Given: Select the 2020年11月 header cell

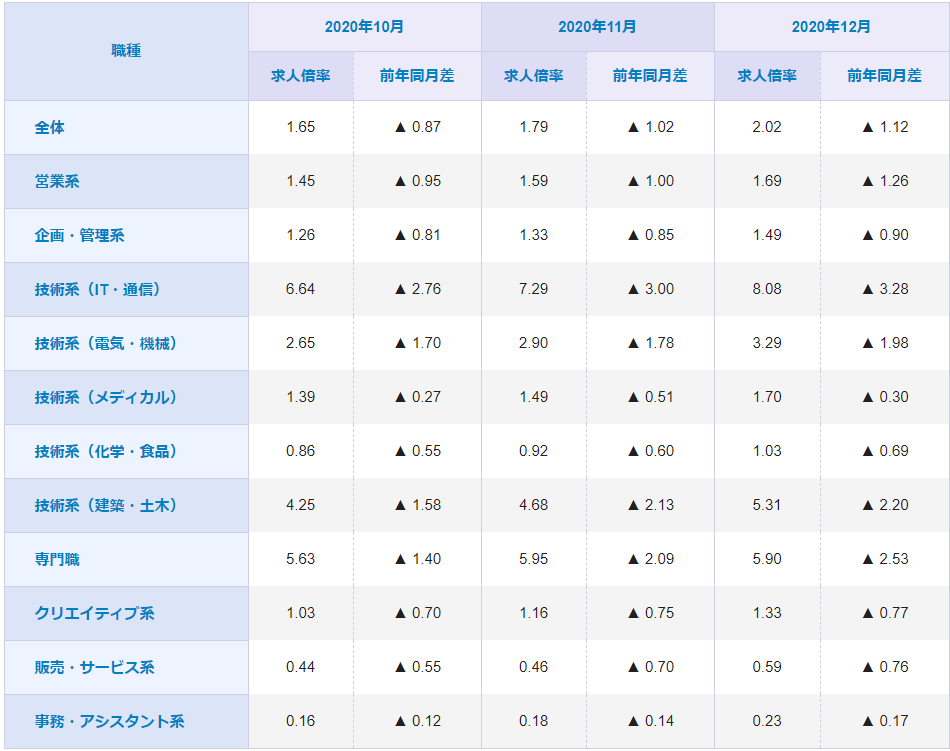Looking at the screenshot, I should point(597,27).
